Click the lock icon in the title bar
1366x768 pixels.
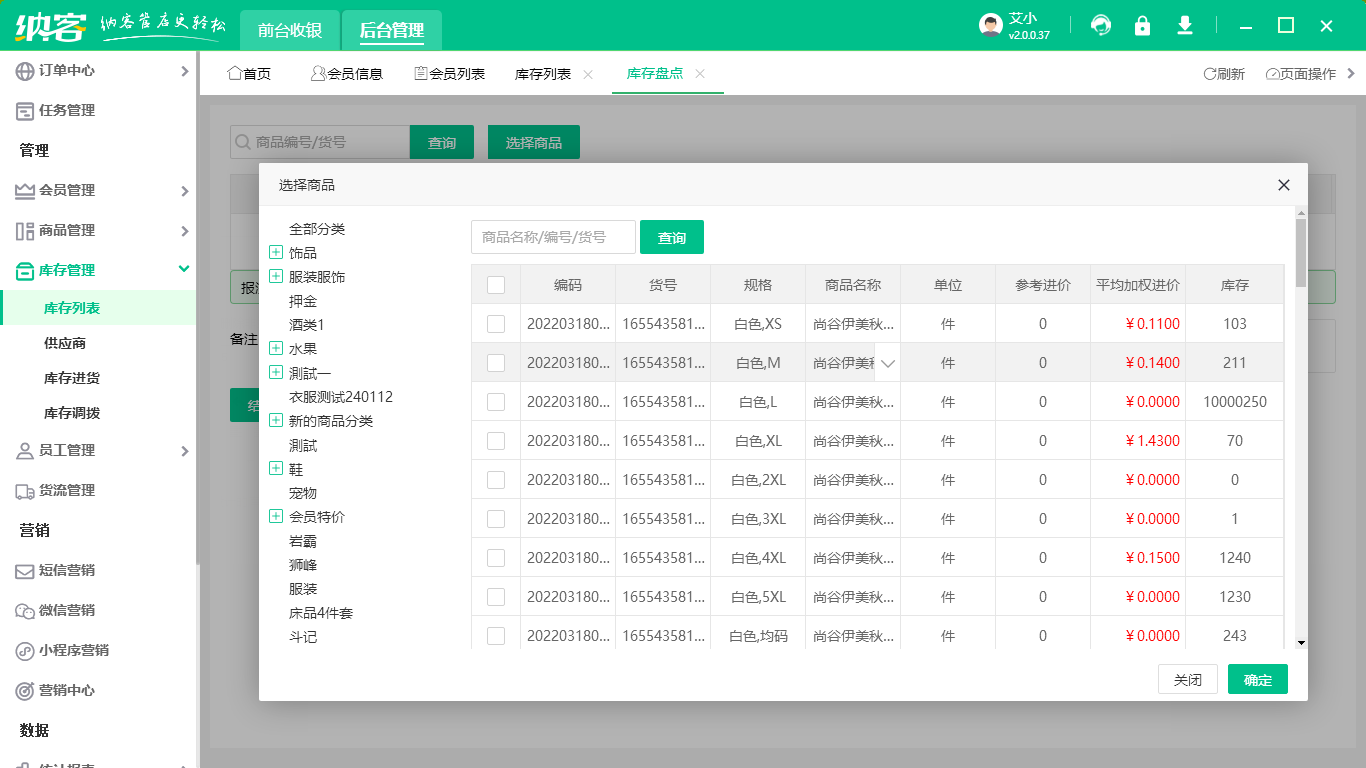coord(1142,26)
